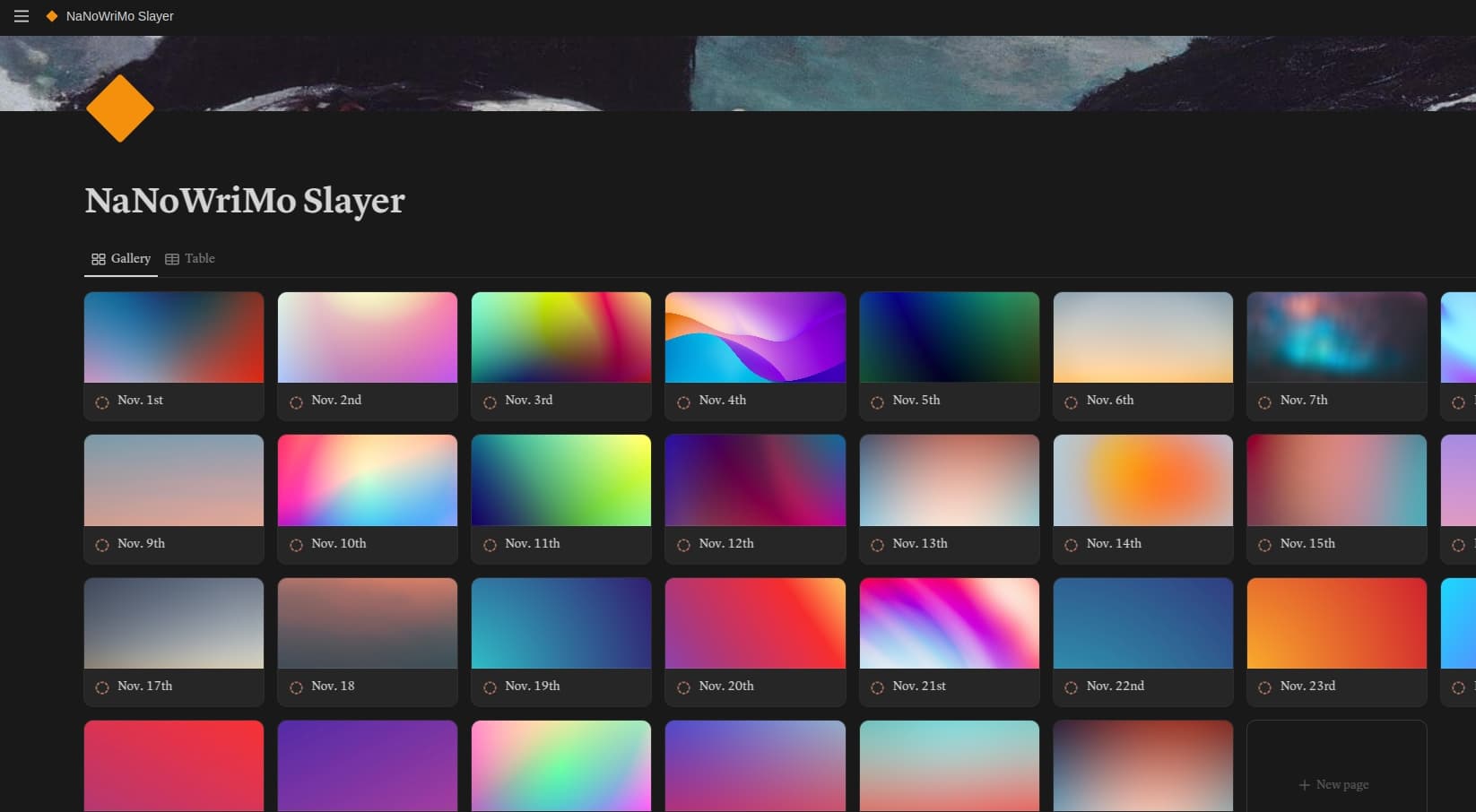Open the Nov. 14th orange blob cover
This screenshot has width=1476, height=812.
click(x=1143, y=480)
